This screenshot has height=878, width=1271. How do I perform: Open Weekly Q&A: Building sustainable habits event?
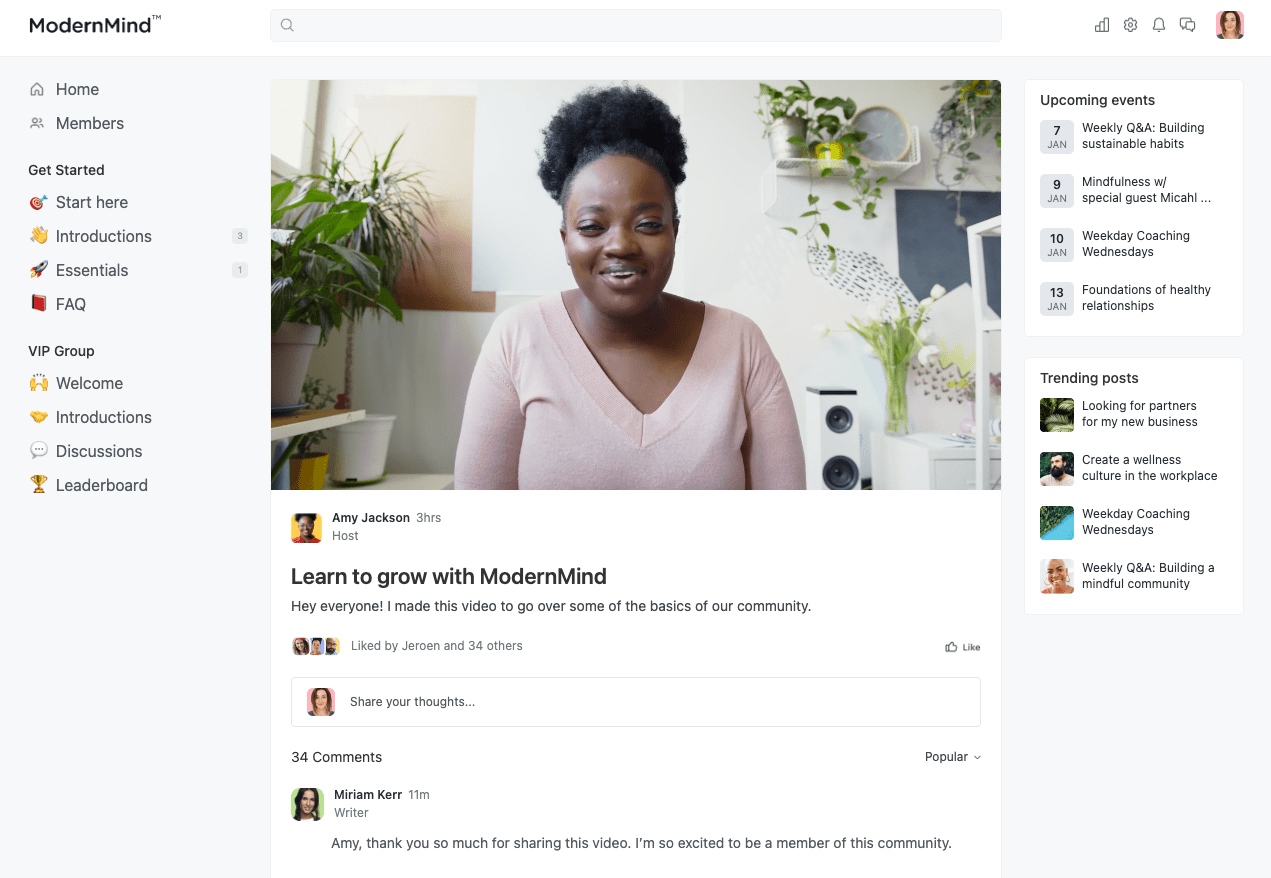1143,136
